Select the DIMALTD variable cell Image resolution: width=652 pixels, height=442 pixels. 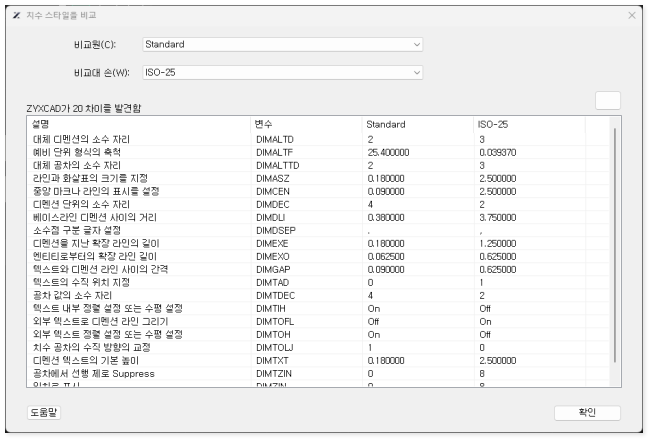(x=275, y=139)
